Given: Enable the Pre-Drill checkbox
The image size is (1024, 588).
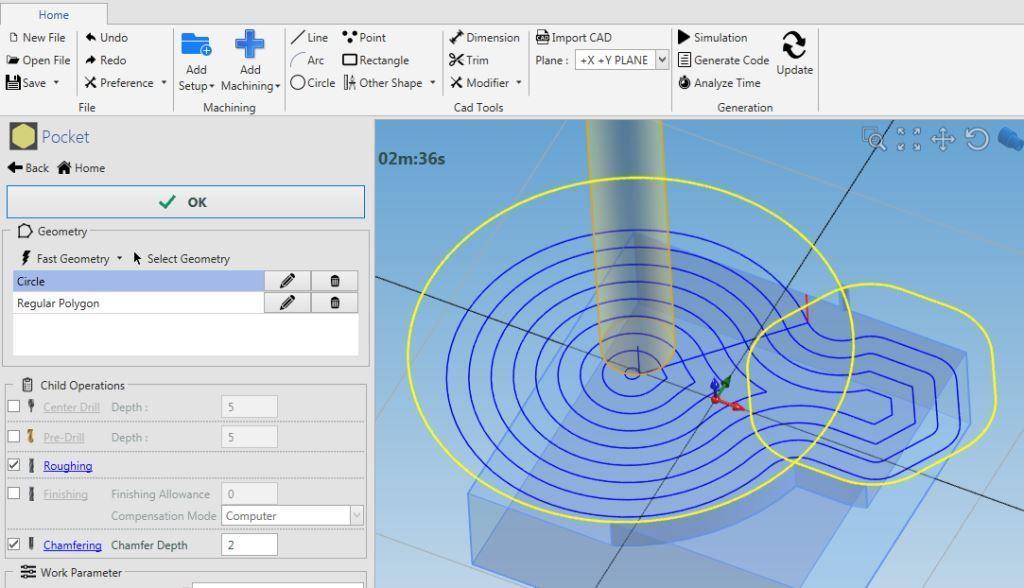Looking at the screenshot, I should (x=14, y=436).
